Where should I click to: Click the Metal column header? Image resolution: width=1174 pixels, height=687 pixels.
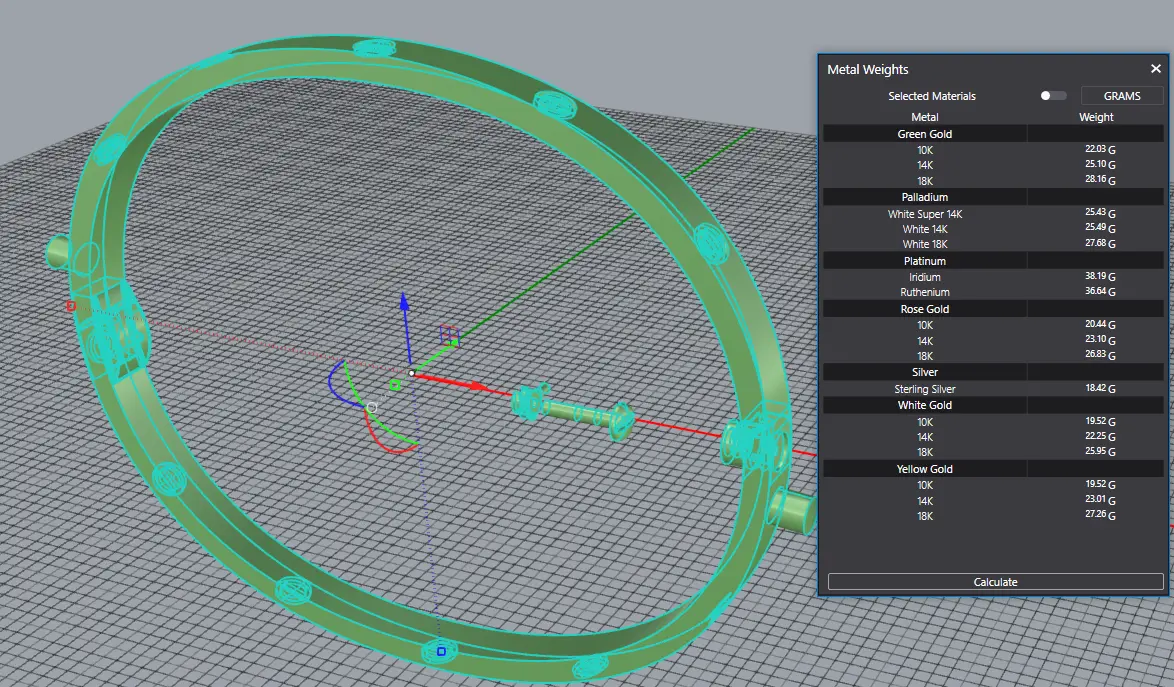point(925,117)
